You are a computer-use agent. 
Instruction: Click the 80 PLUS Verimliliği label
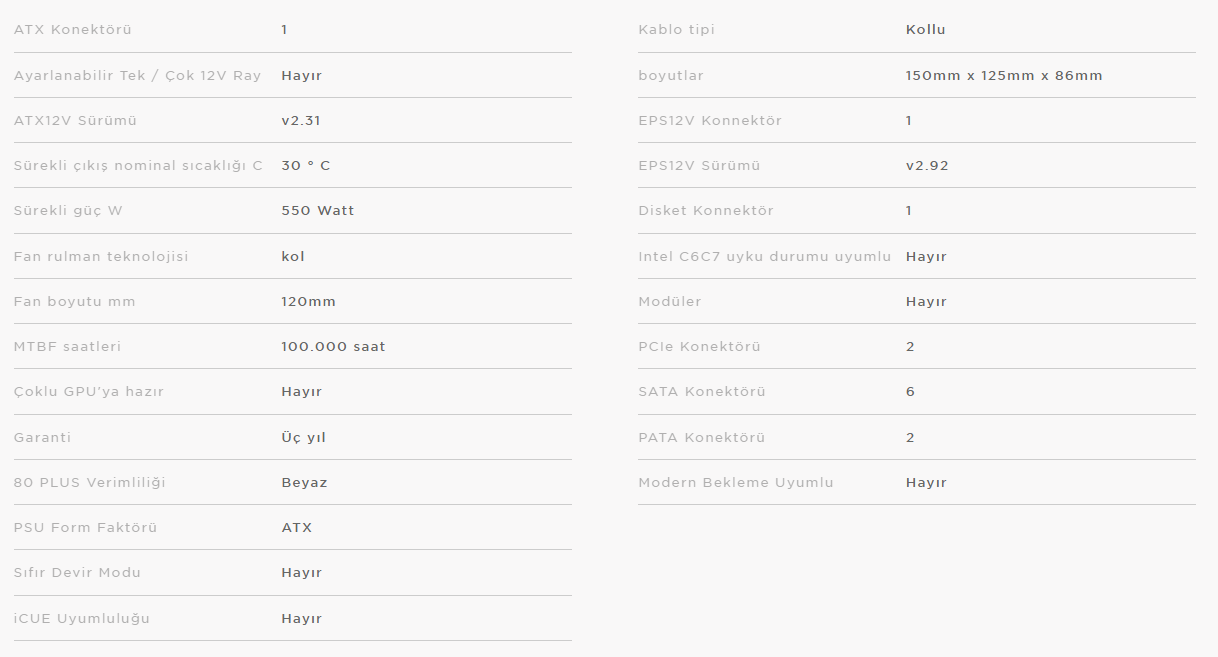coord(90,483)
